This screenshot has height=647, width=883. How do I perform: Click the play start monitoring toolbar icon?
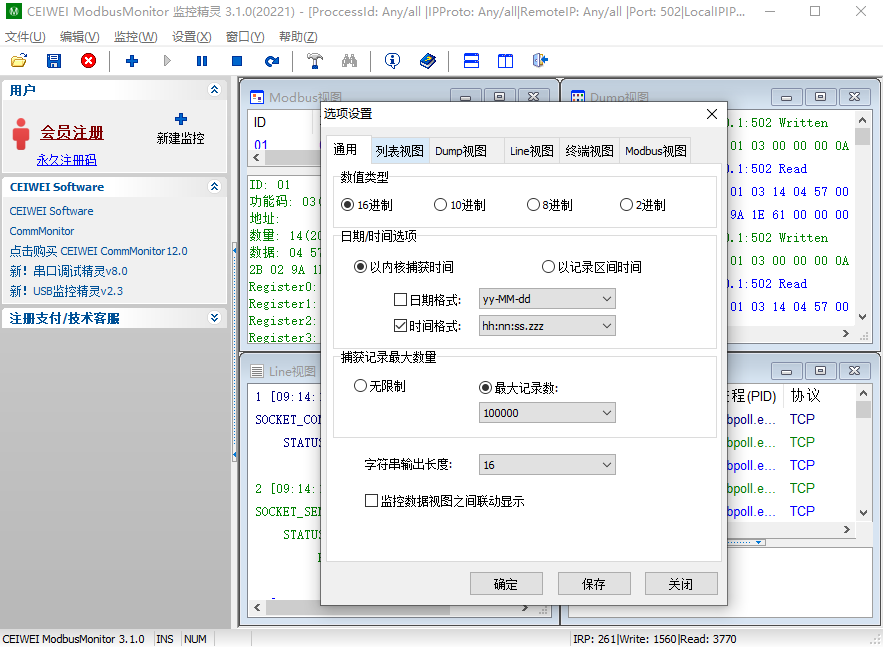coord(167,61)
